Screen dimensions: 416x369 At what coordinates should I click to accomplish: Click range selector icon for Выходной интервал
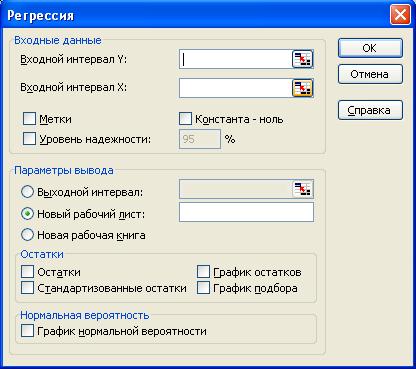coord(303,189)
